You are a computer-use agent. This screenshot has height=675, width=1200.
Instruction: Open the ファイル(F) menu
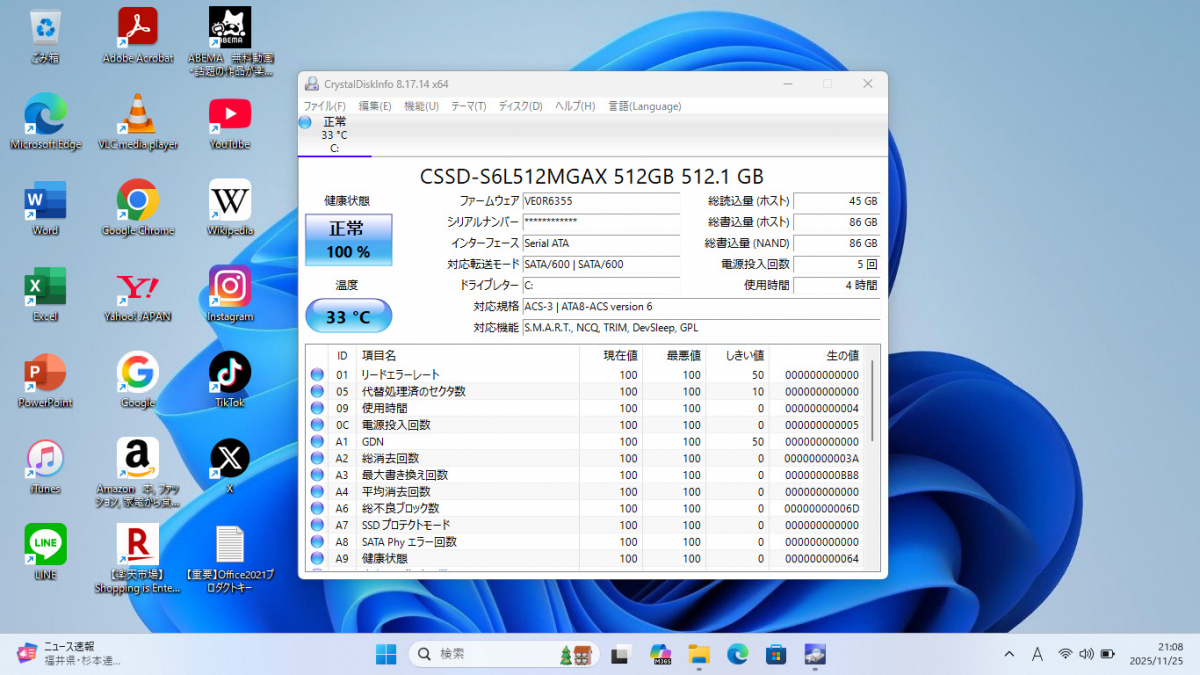pos(325,106)
